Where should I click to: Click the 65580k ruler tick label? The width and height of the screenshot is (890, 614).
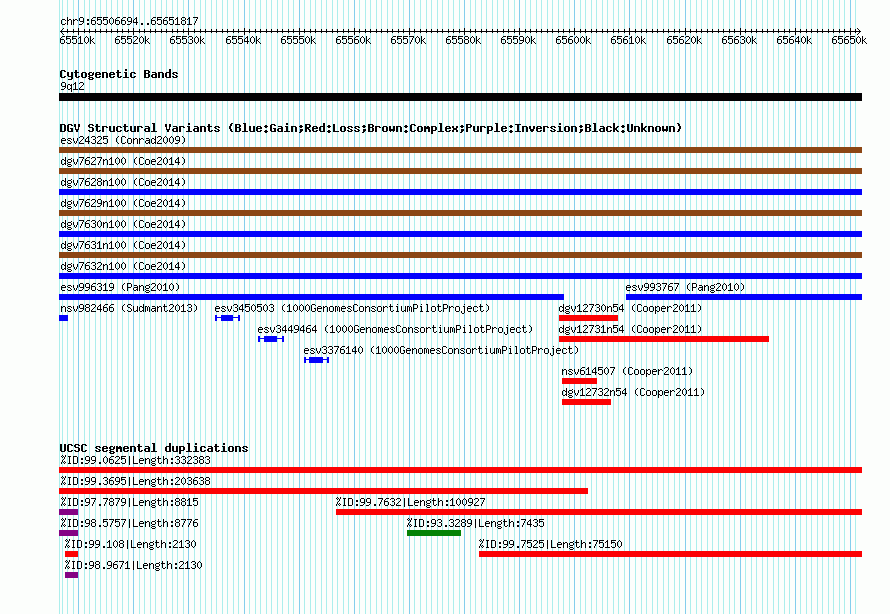[x=463, y=40]
